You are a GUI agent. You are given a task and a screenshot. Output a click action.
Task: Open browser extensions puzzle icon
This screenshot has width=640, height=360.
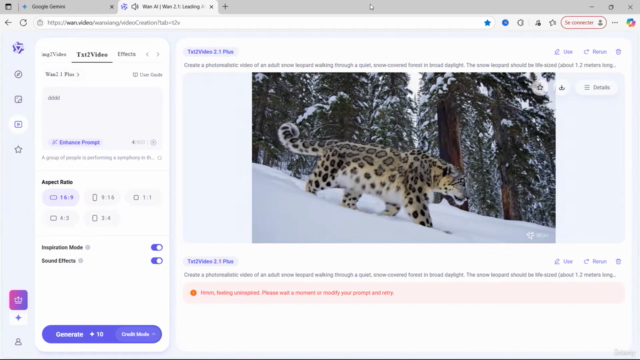[520, 23]
